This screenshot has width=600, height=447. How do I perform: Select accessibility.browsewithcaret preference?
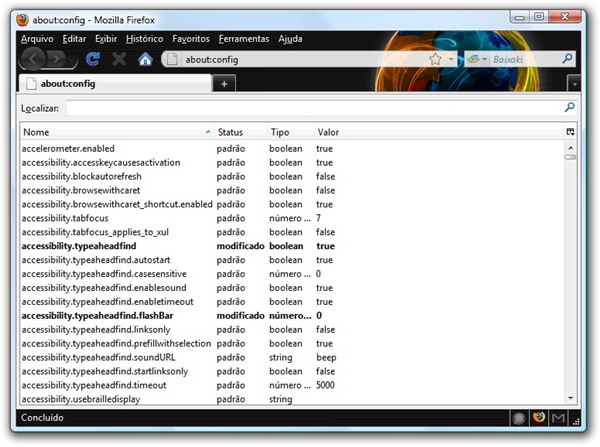coord(292,190)
